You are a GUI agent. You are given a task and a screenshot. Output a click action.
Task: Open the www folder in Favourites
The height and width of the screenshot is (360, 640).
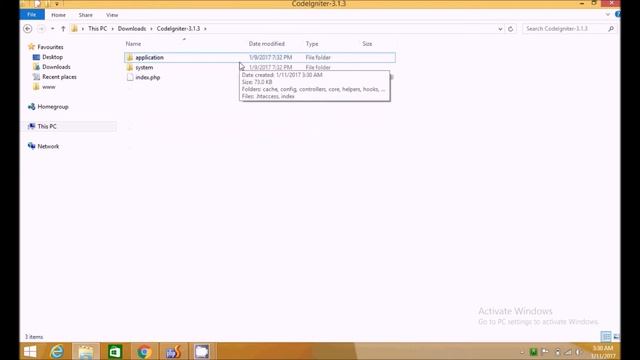49,87
